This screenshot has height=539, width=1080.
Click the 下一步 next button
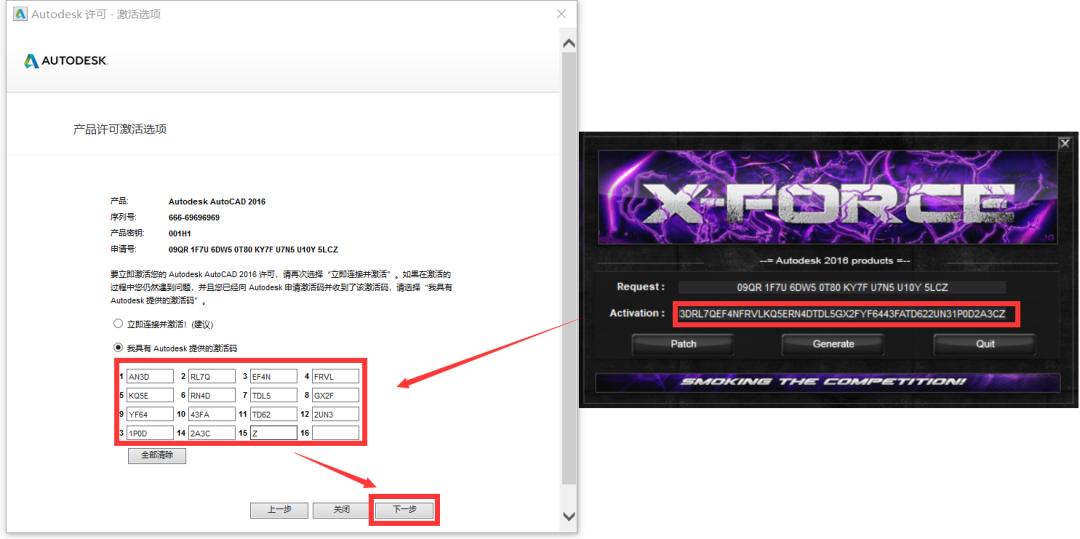[404, 510]
